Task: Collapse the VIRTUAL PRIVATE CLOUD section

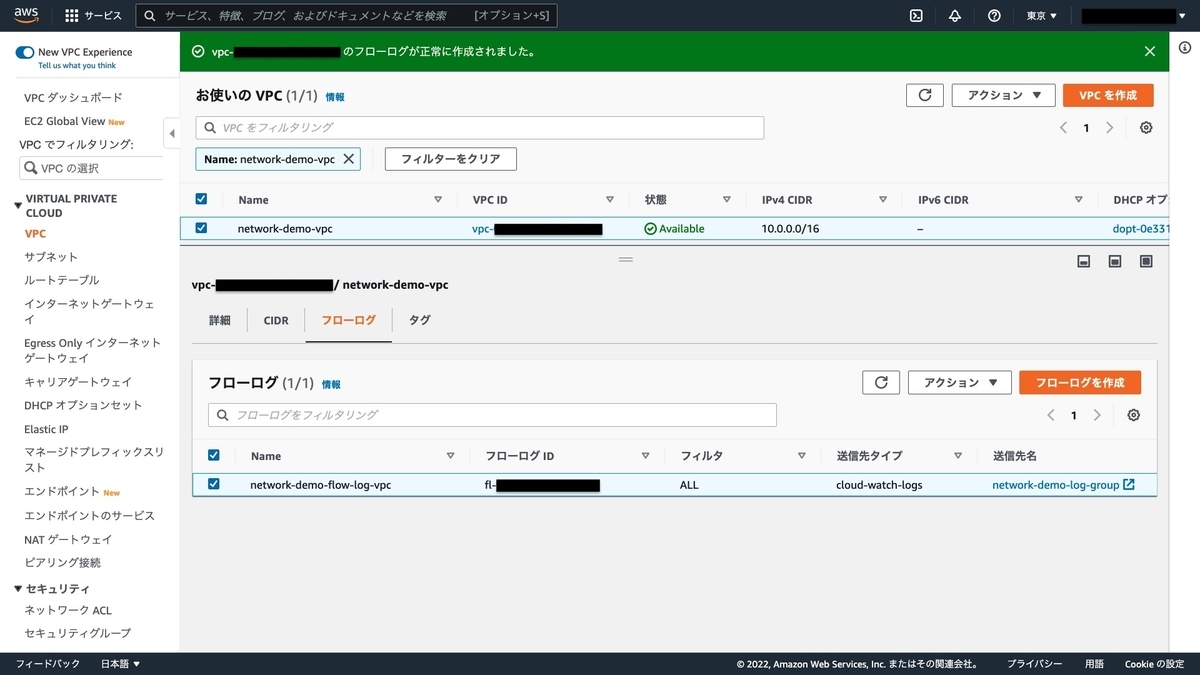Action: point(18,205)
